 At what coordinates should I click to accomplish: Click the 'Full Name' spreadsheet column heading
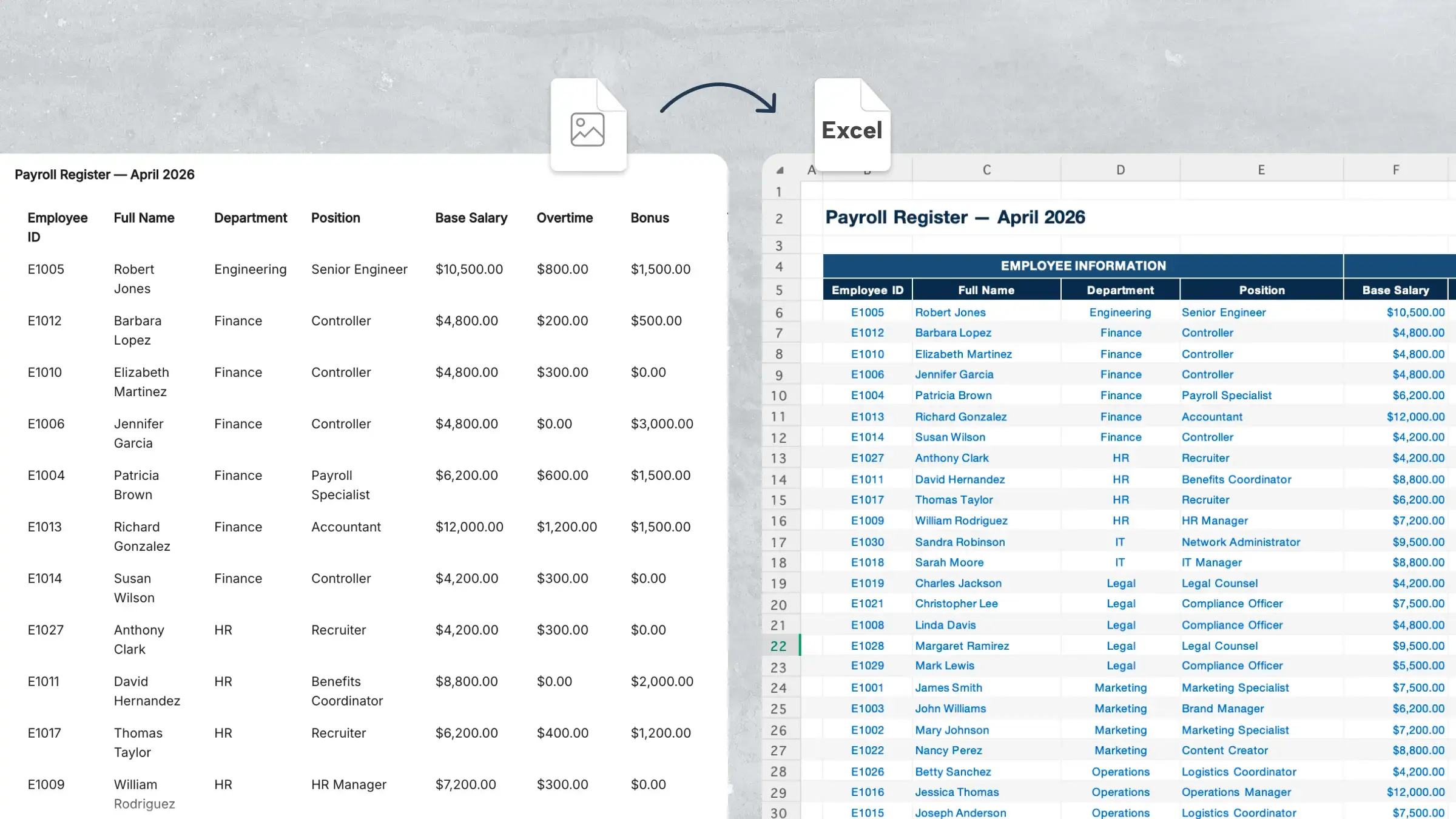pos(986,290)
